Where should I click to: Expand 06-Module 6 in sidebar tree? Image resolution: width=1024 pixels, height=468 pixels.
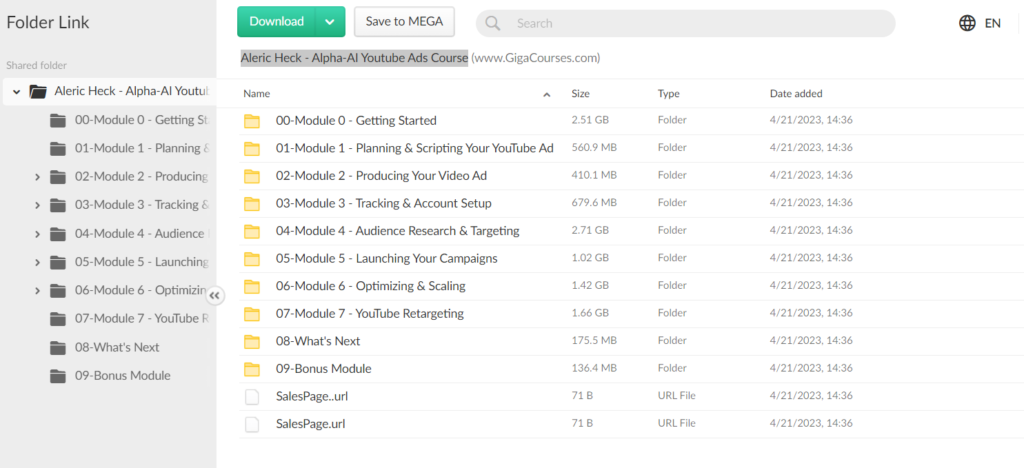37,291
